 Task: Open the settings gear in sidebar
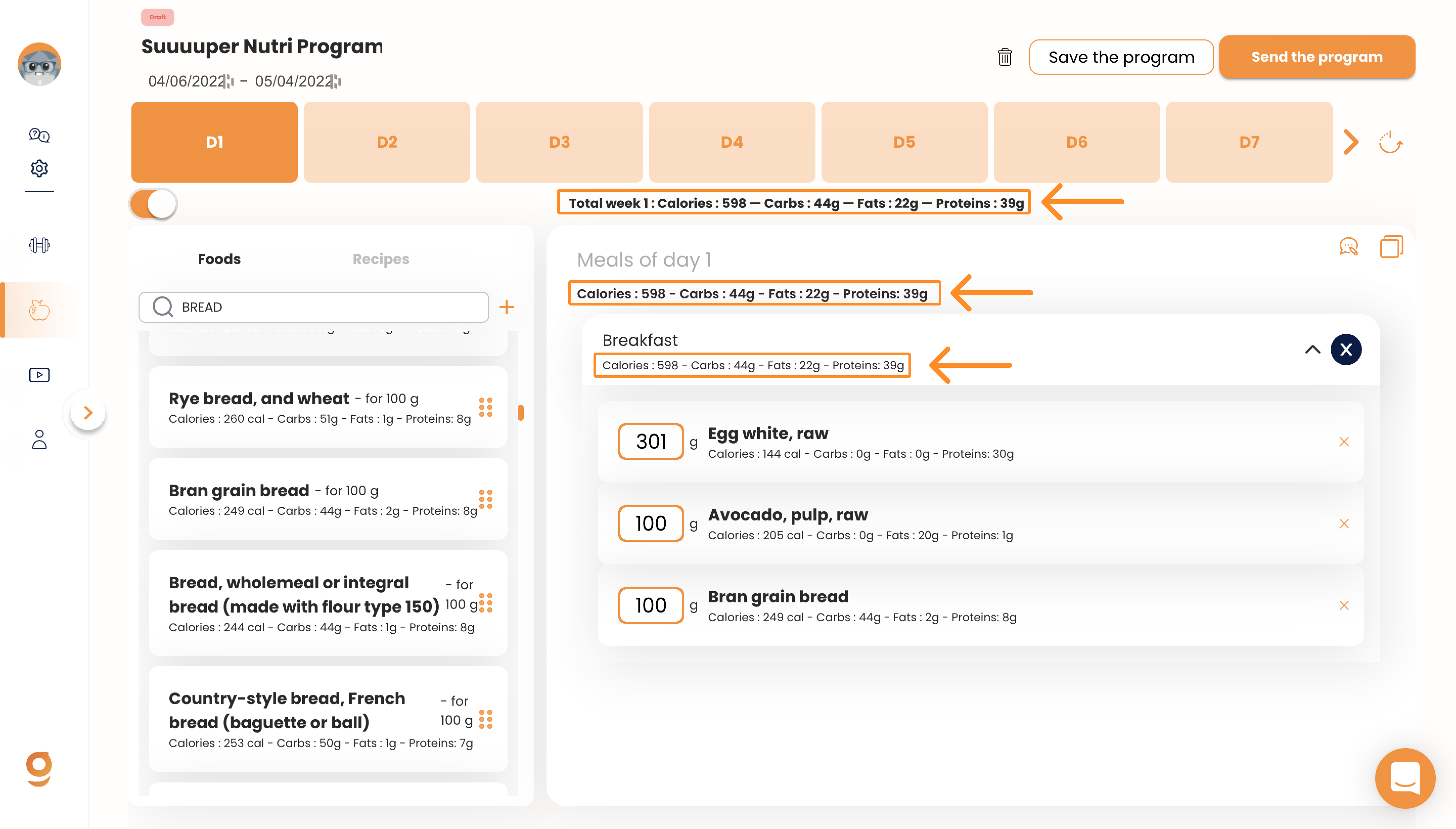point(39,168)
